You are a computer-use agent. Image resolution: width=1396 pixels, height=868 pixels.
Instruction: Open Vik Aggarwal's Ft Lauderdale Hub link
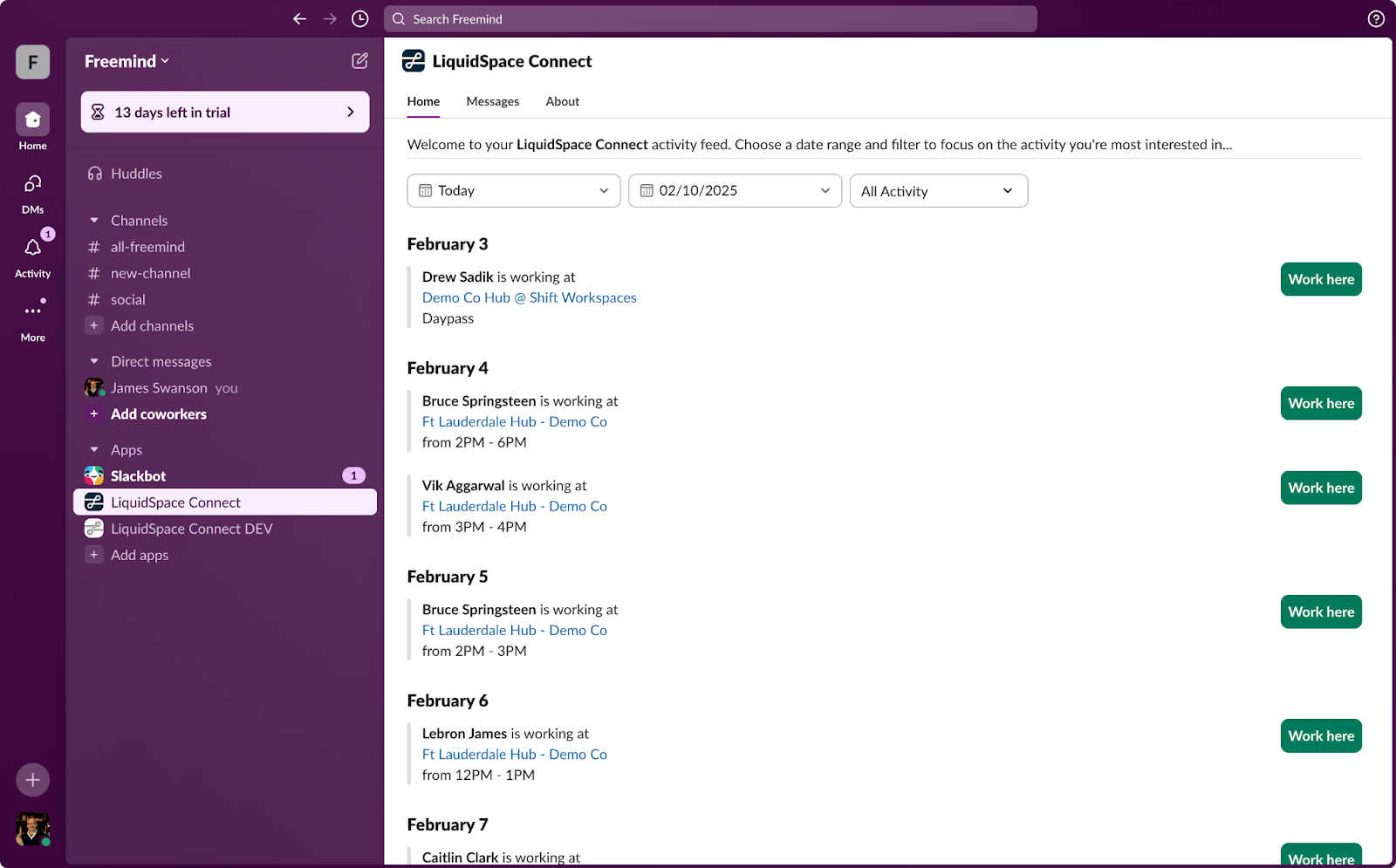(515, 506)
